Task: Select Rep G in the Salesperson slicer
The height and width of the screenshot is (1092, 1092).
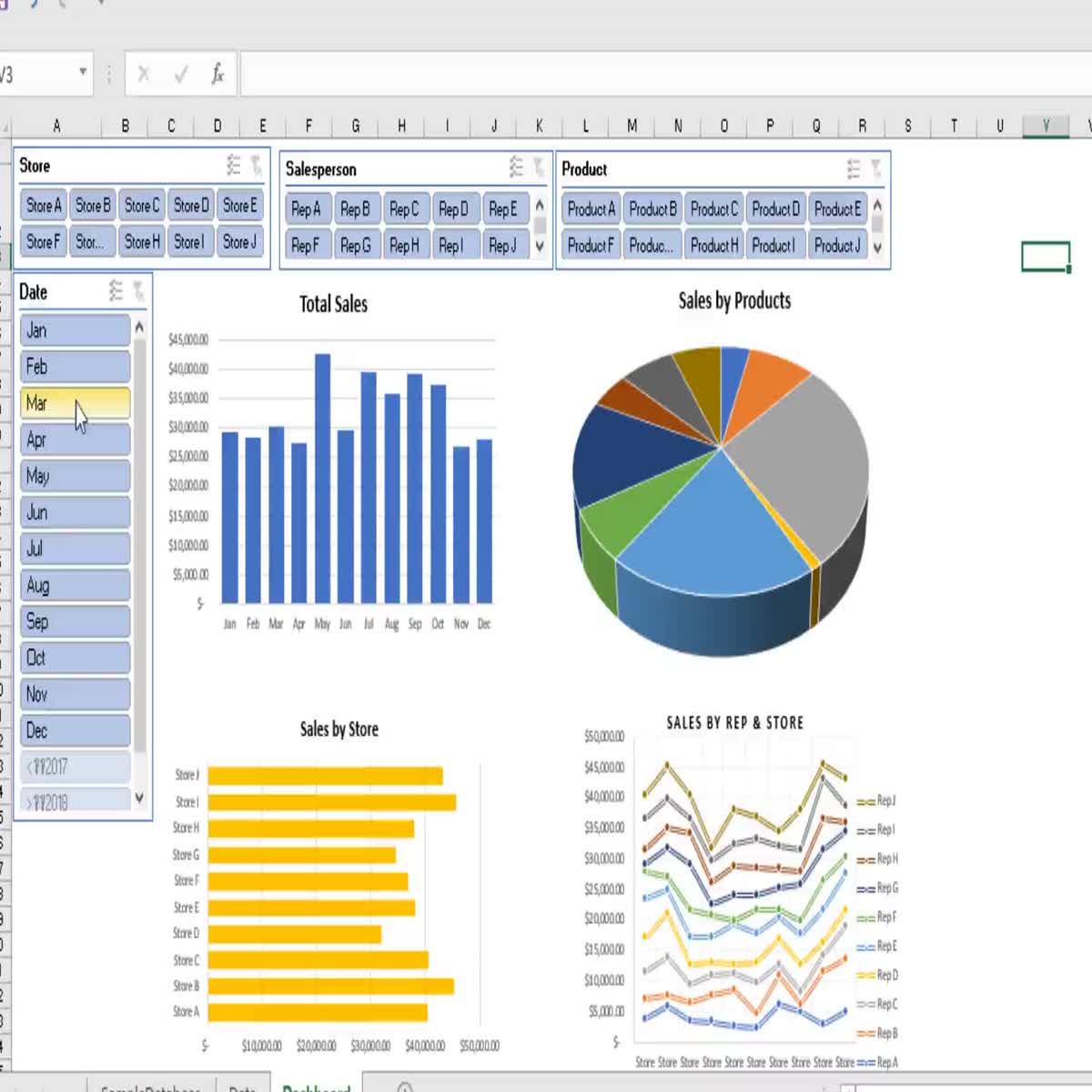Action: tap(356, 246)
